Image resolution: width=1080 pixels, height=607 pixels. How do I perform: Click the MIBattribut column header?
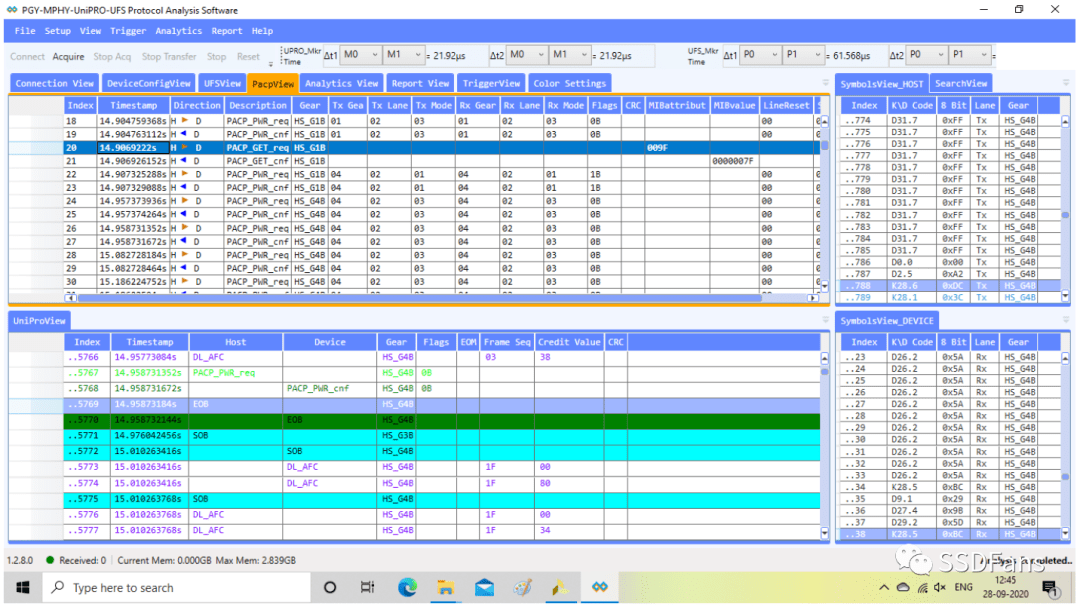click(x=677, y=105)
